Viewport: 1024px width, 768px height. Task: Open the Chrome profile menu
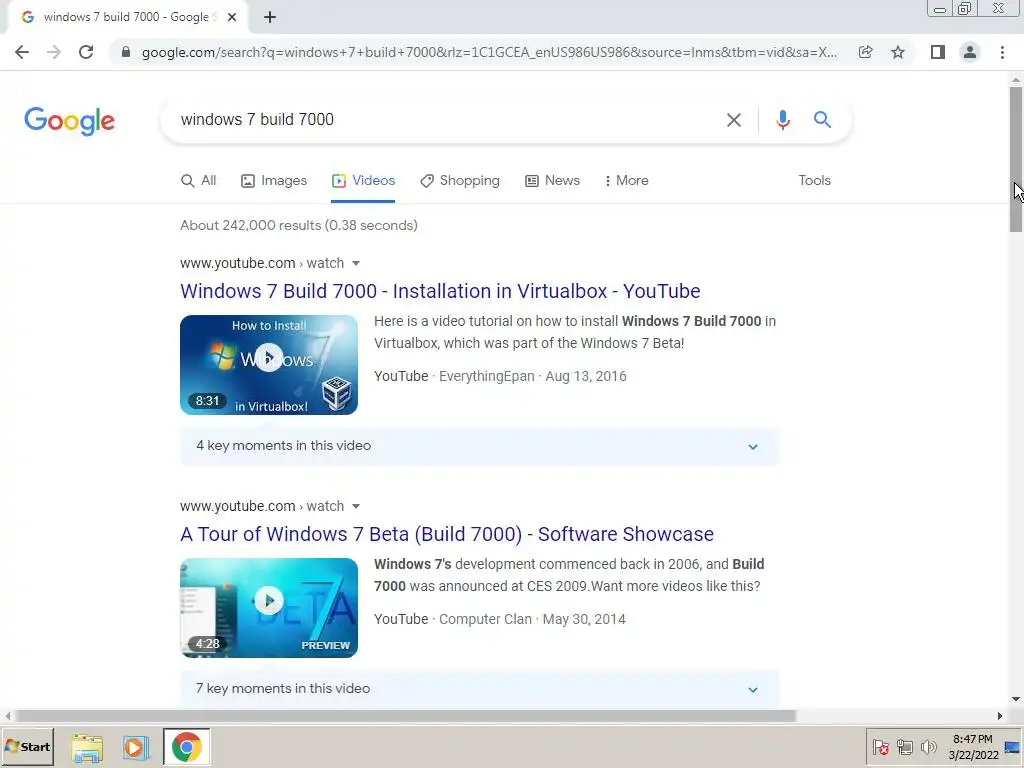point(970,52)
